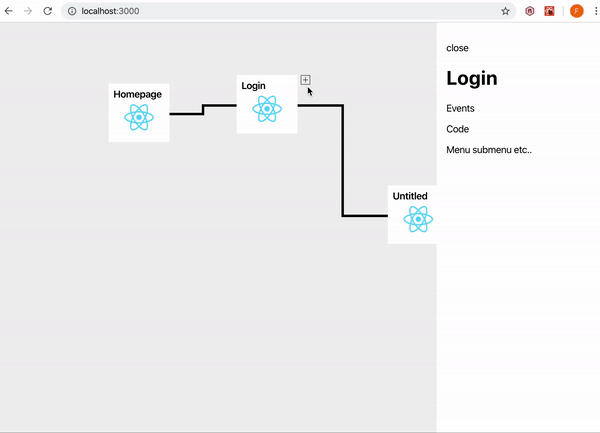The image size is (600, 433).
Task: Reload the page
Action: (47, 11)
